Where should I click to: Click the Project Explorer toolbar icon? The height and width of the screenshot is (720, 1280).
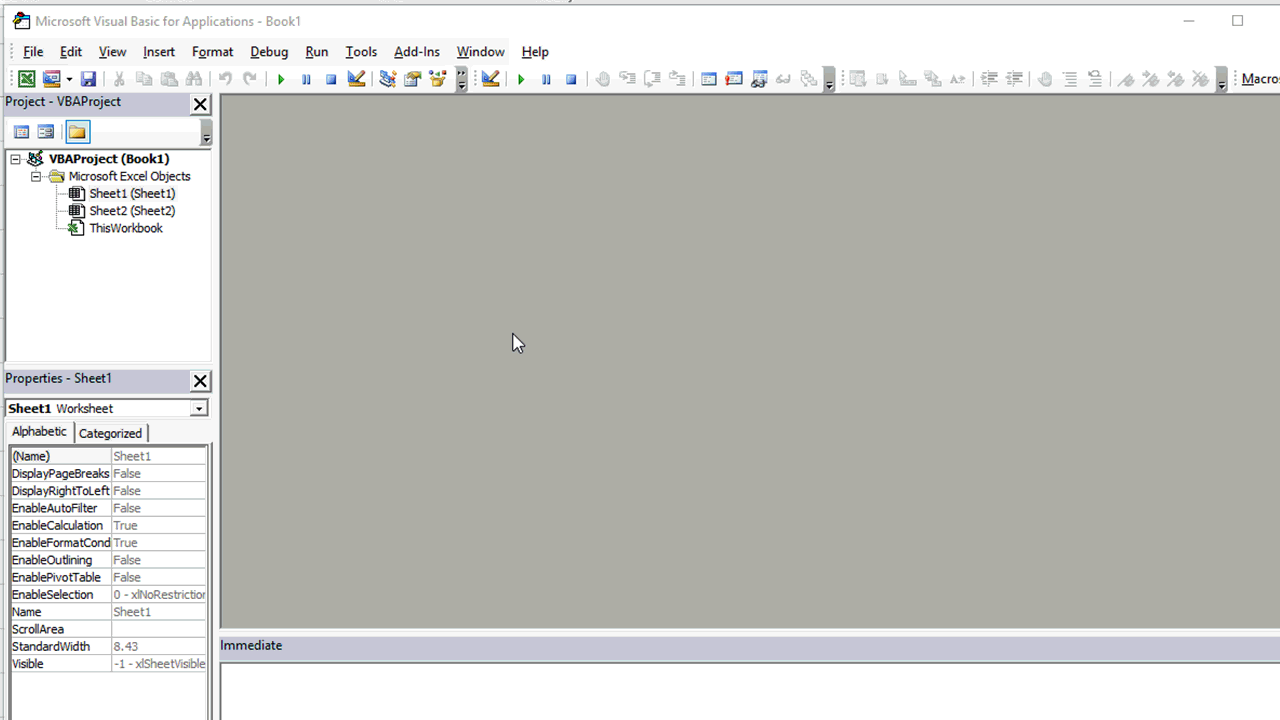click(385, 79)
